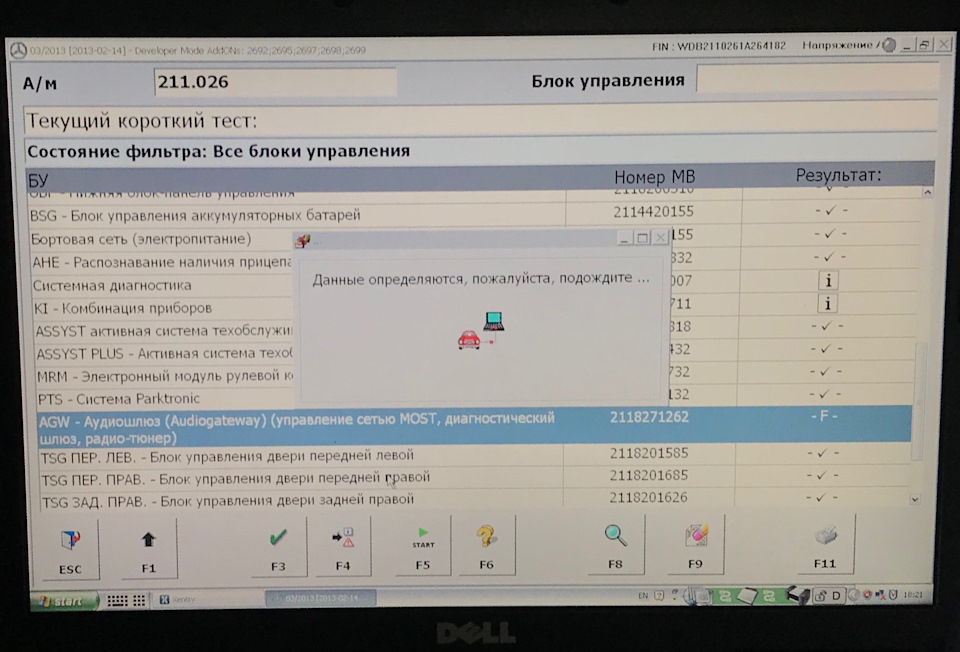Select the 03/2013 taskbar window button
The width and height of the screenshot is (960, 652).
point(321,598)
